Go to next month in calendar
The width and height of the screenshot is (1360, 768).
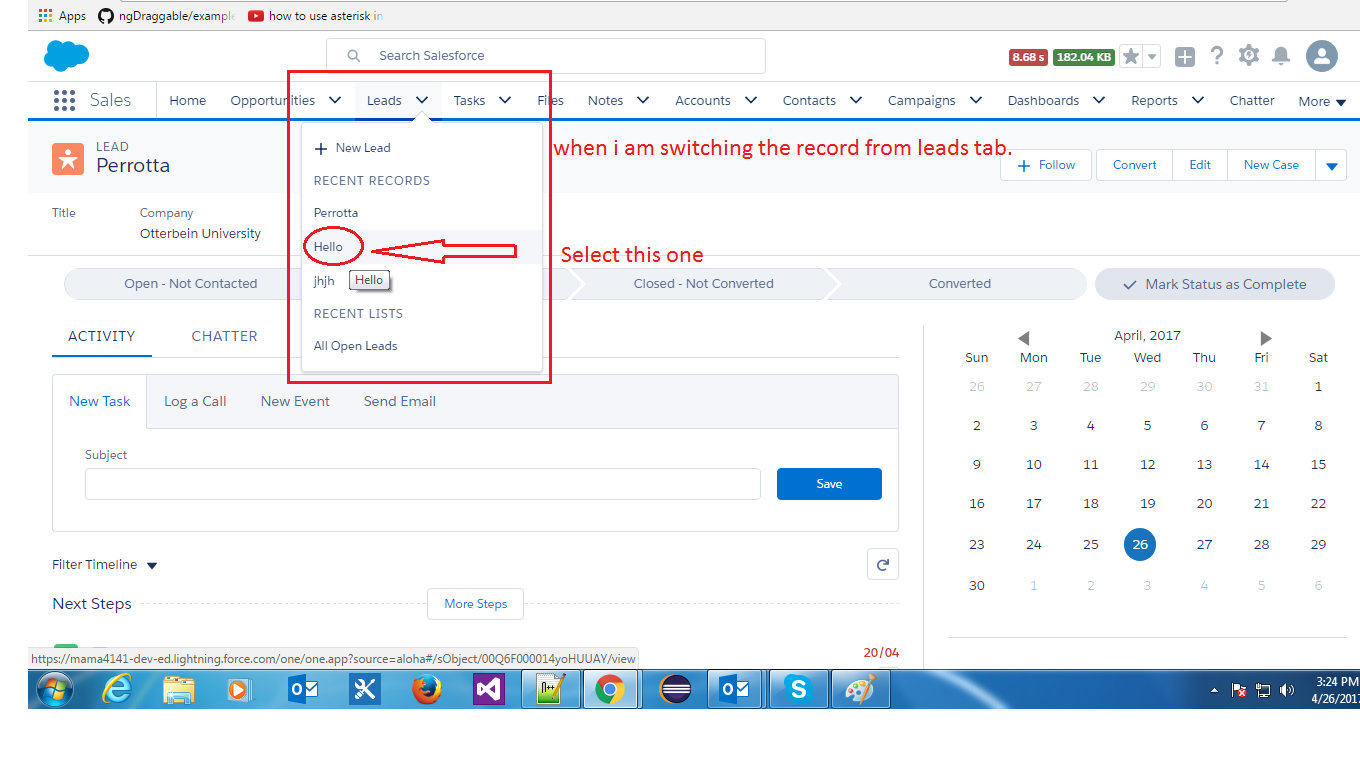click(x=1266, y=338)
